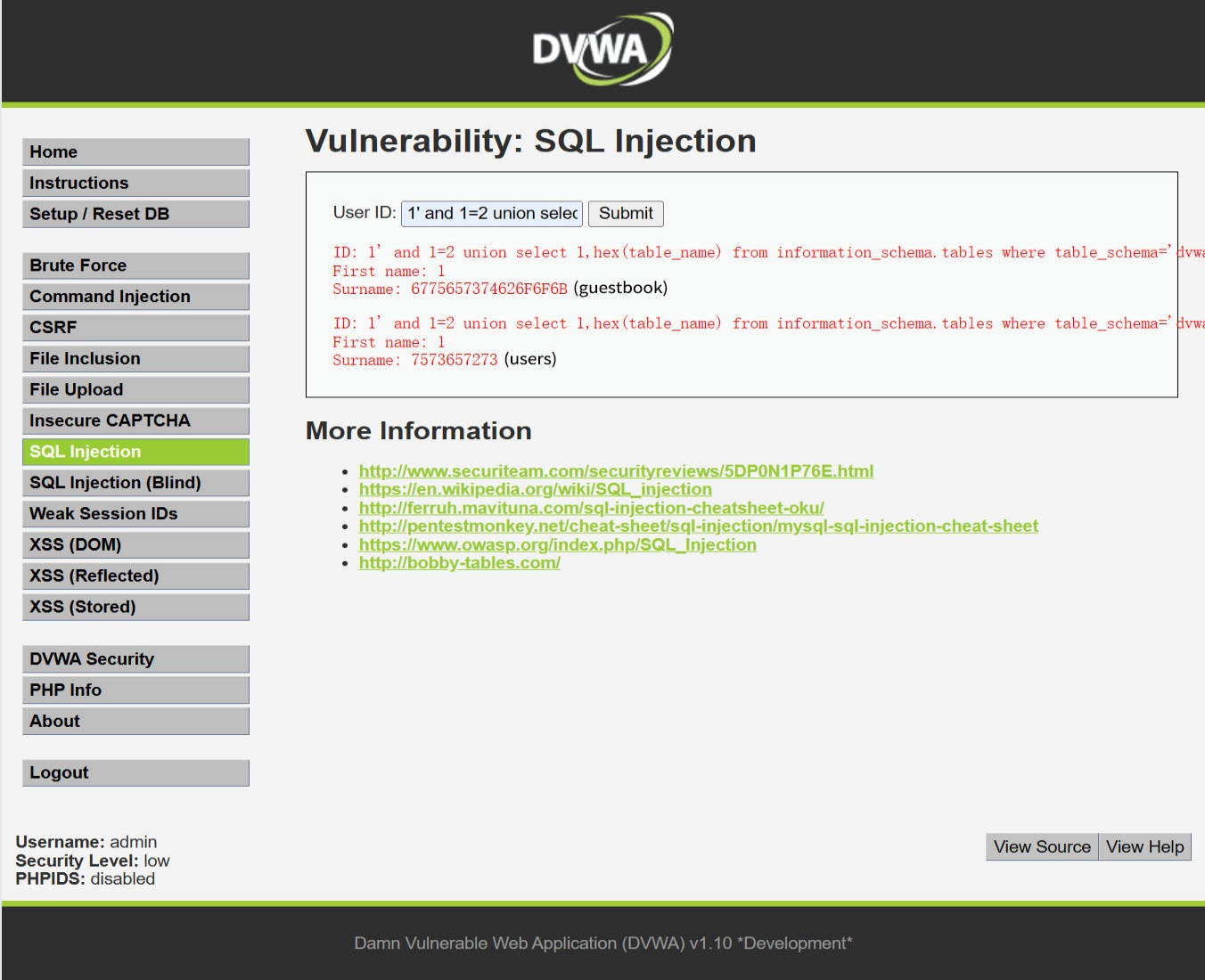Open the About page
The width and height of the screenshot is (1205, 980).
tap(135, 721)
